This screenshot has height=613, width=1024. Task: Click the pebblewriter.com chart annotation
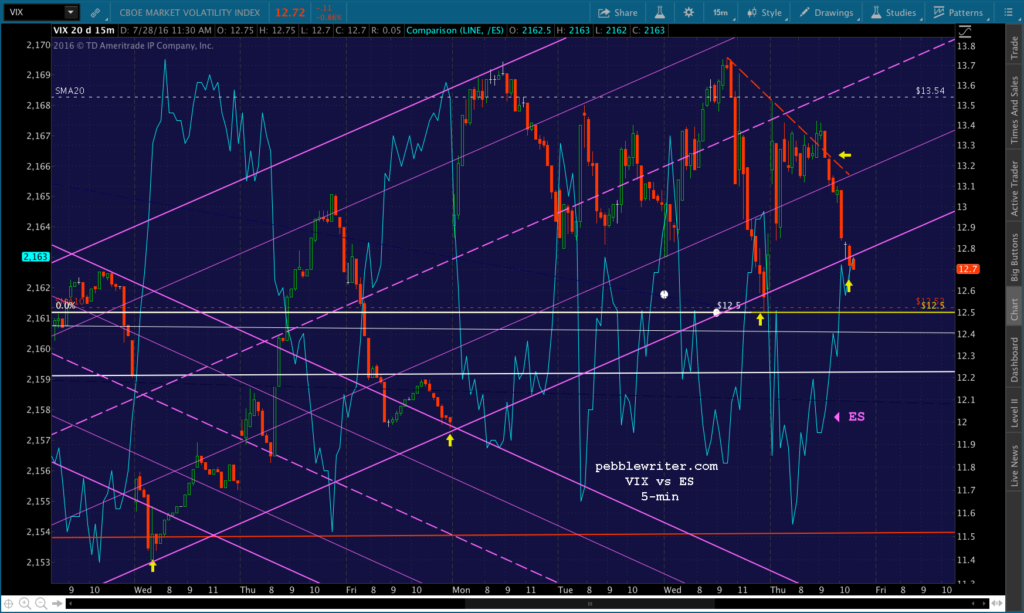tap(656, 466)
